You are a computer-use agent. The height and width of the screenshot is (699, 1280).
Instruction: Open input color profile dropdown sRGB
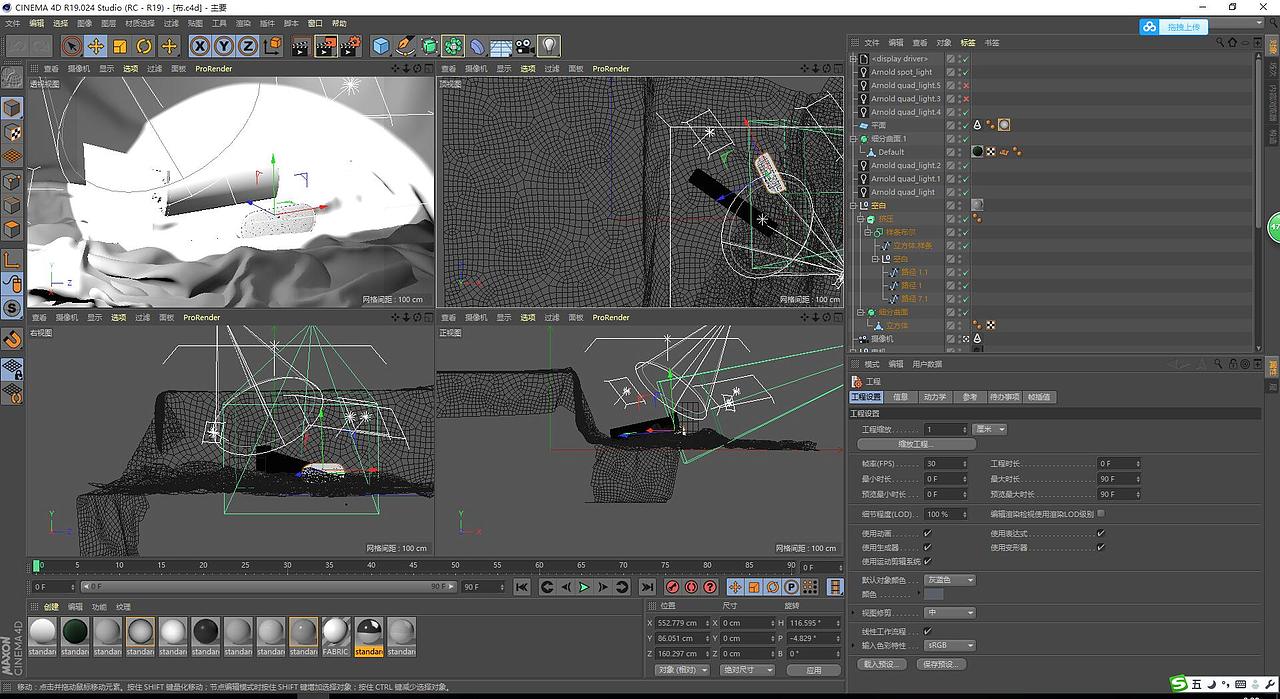949,646
